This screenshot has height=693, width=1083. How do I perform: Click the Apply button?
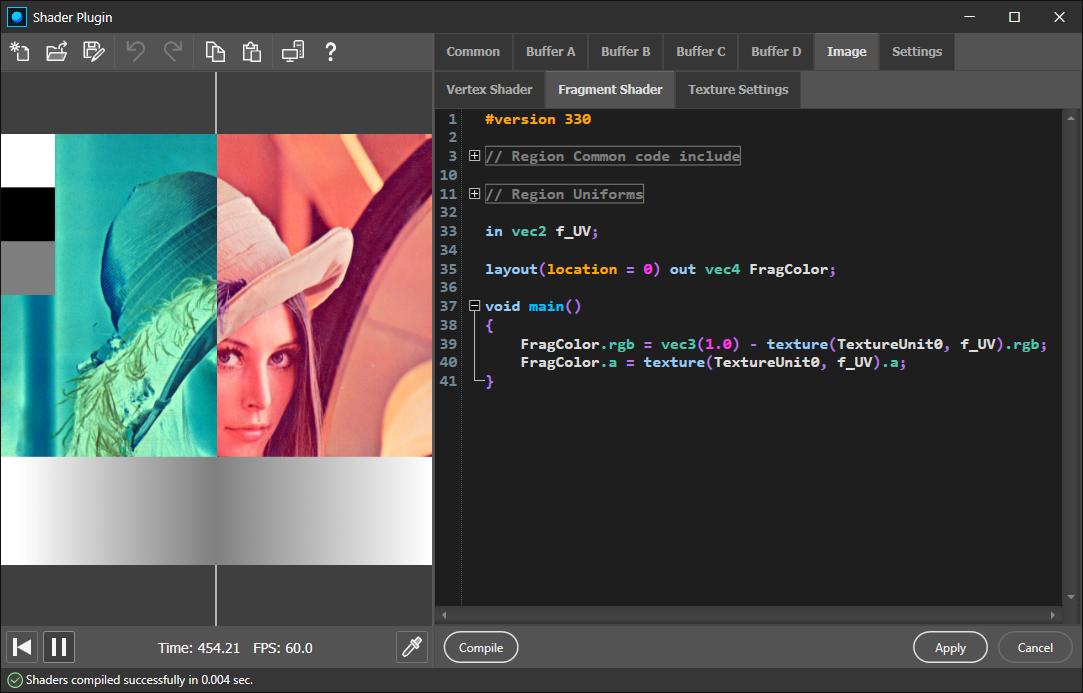950,647
